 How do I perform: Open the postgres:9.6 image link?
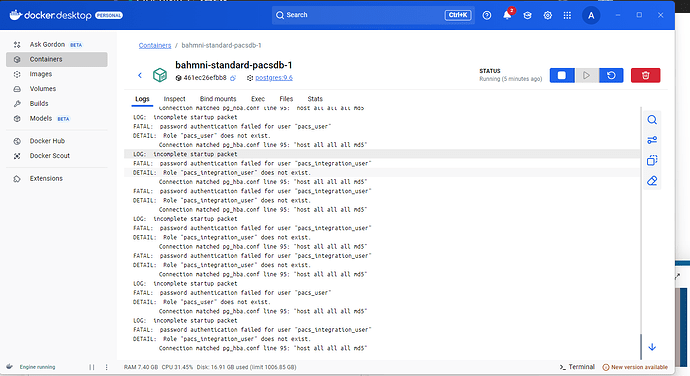(274, 77)
